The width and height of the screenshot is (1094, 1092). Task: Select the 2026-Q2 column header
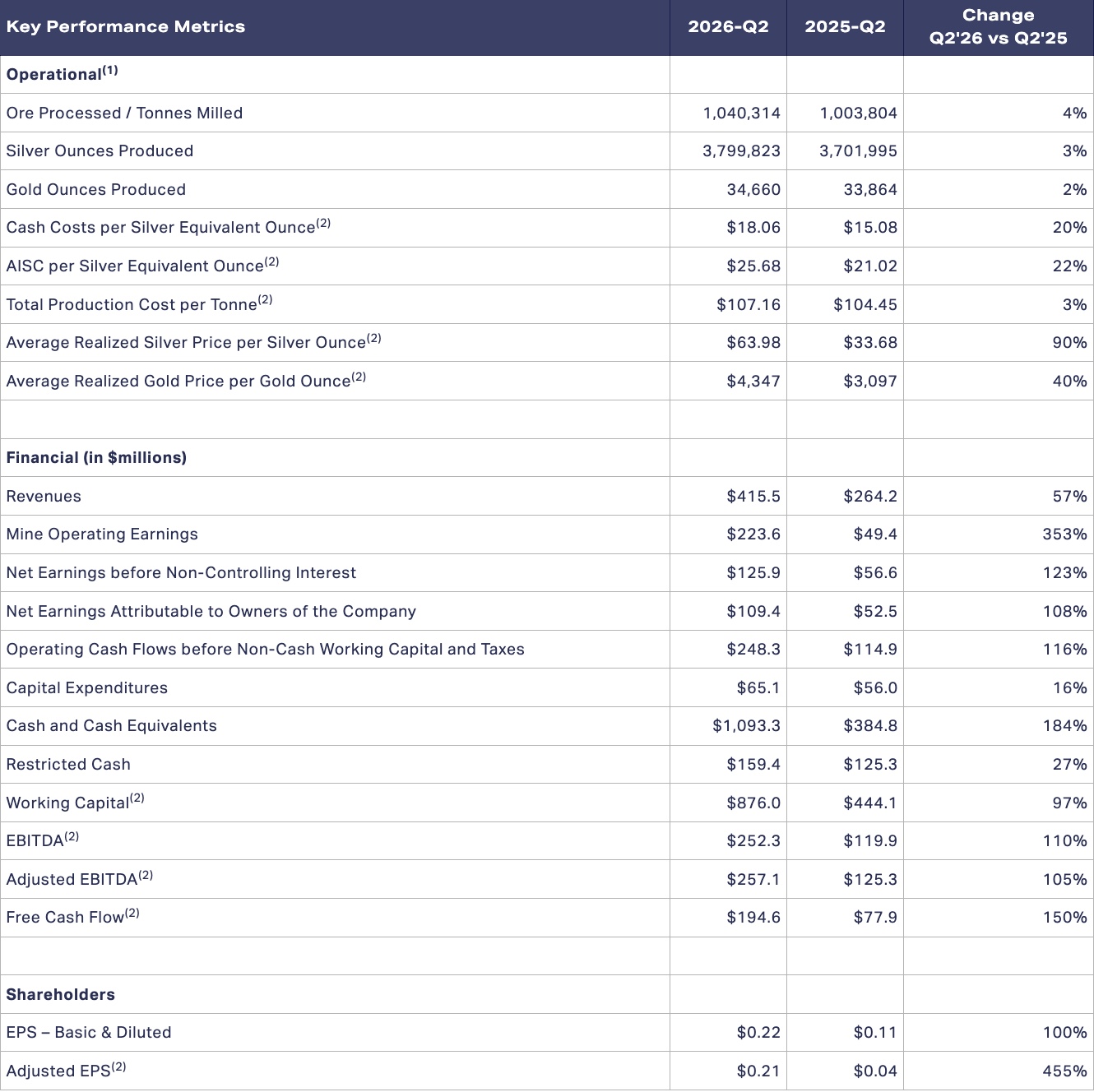click(x=728, y=26)
